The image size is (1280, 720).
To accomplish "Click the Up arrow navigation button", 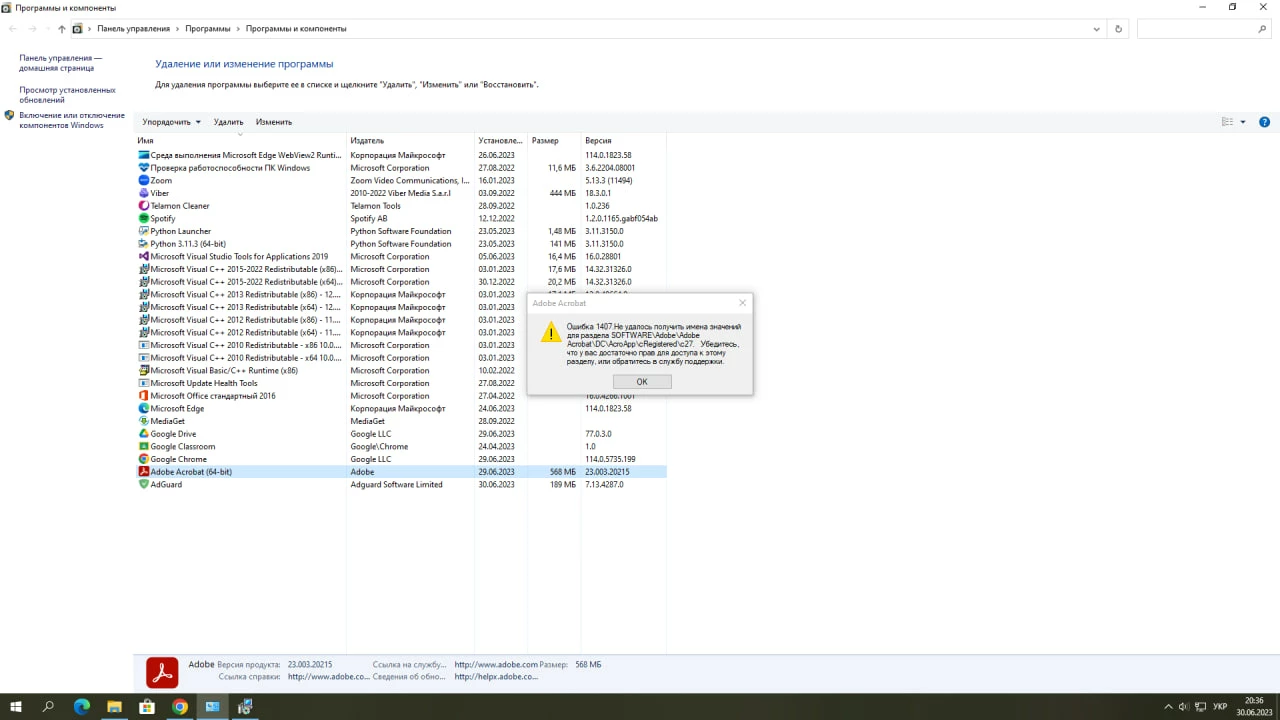I will click(x=61, y=29).
